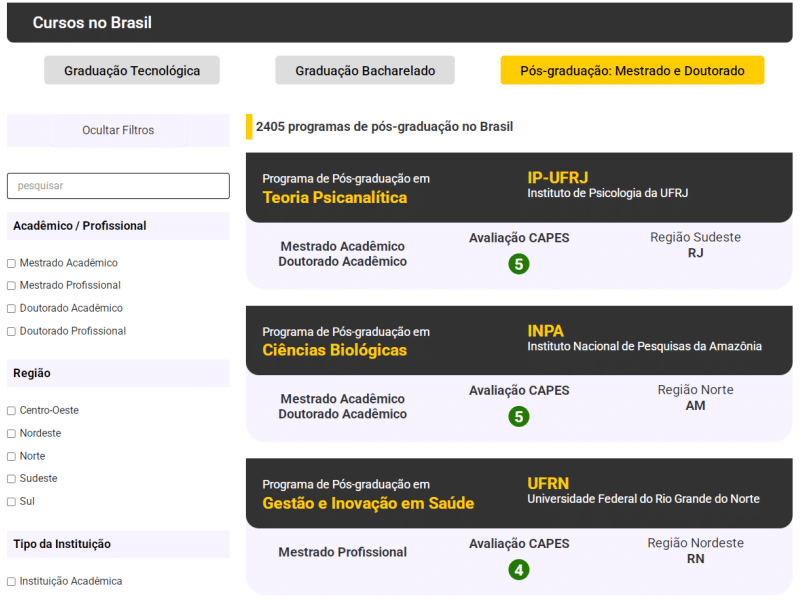
Task: Select the Doutorado Profissional checkbox
Action: tap(11, 332)
